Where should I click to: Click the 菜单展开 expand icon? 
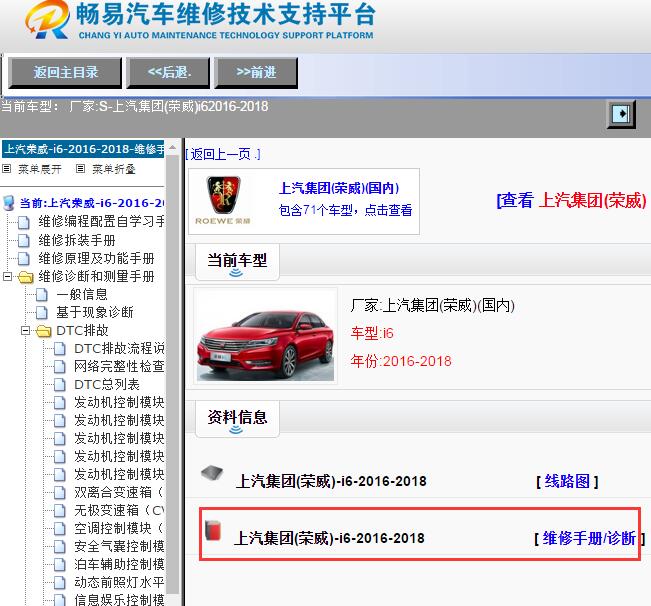tap(7, 169)
